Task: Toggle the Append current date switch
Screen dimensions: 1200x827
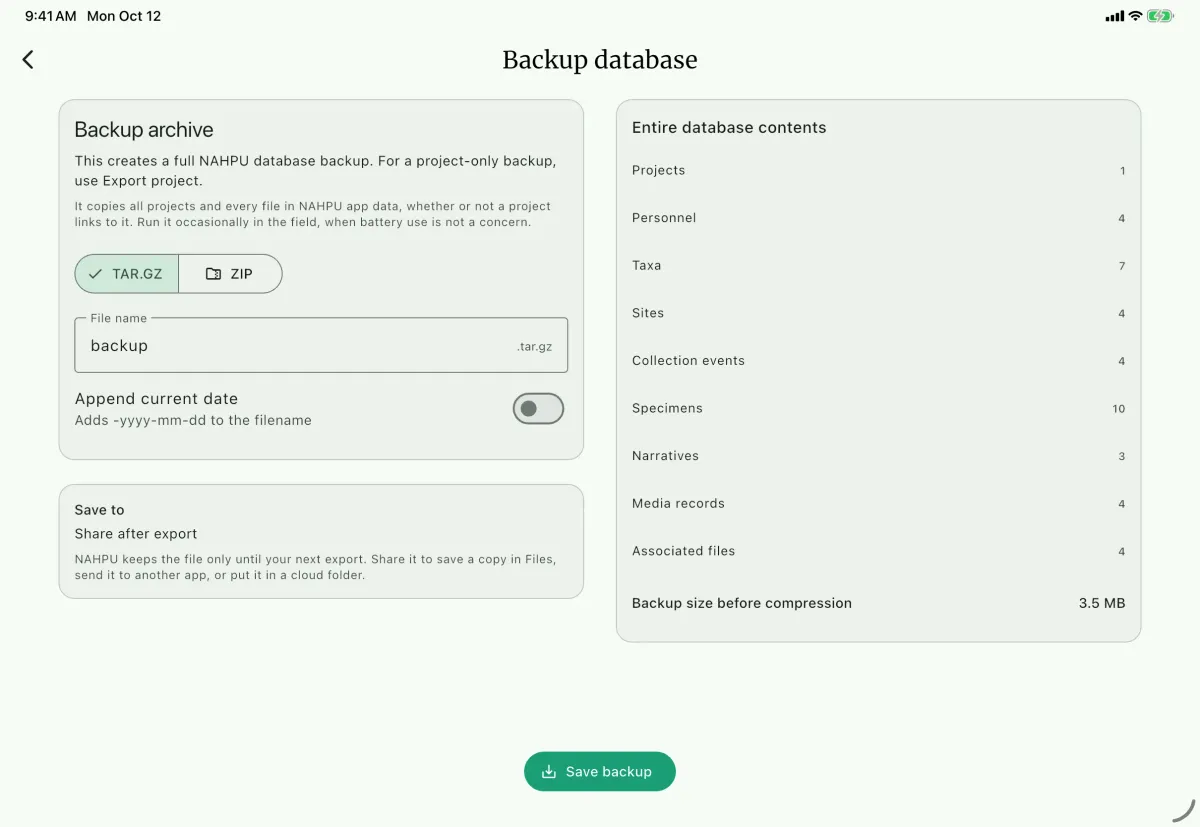Action: (x=538, y=409)
